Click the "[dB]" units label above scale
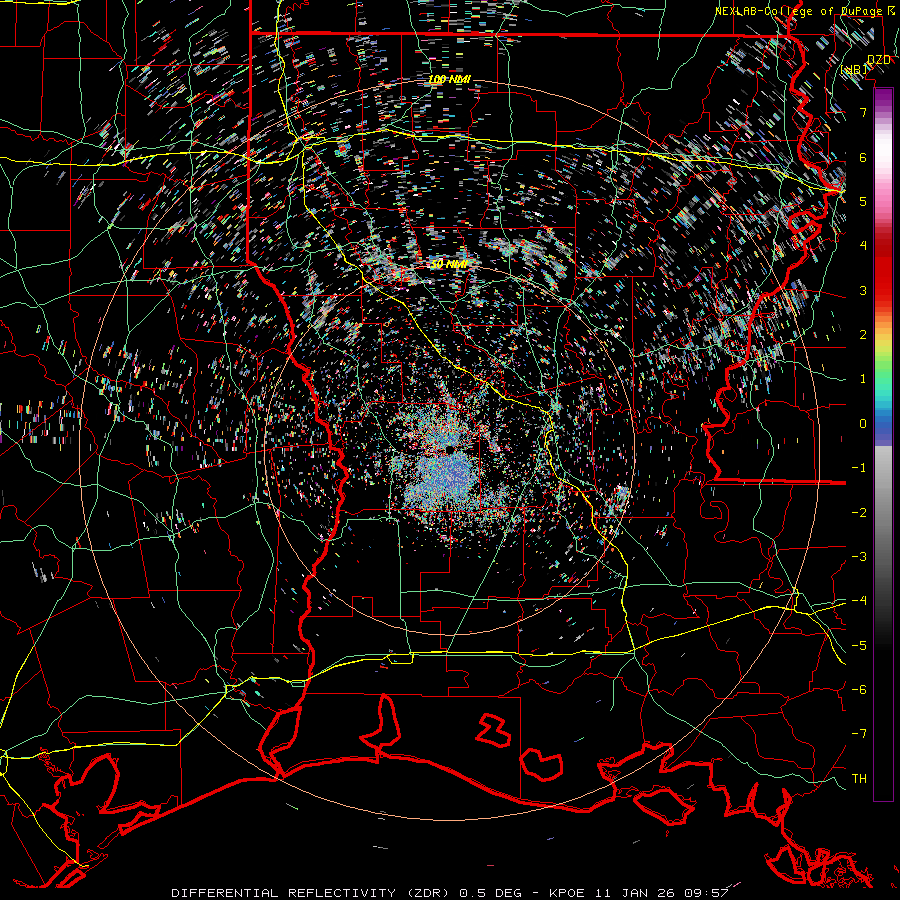This screenshot has height=900, width=900. (855, 70)
